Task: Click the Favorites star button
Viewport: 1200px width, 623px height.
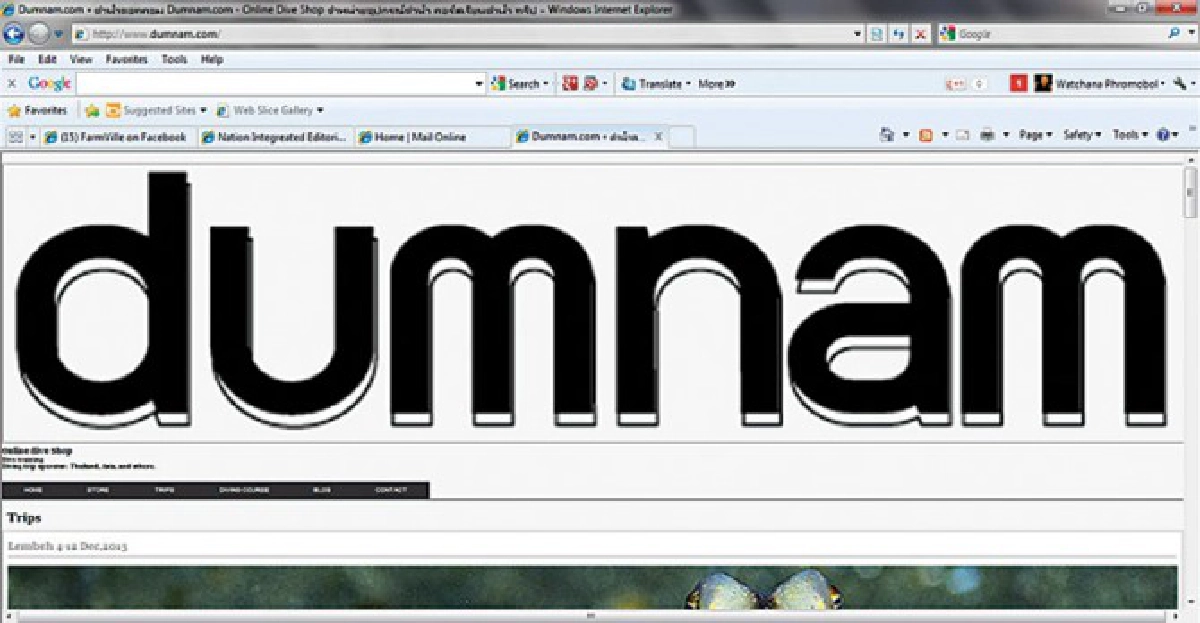Action: 38,110
